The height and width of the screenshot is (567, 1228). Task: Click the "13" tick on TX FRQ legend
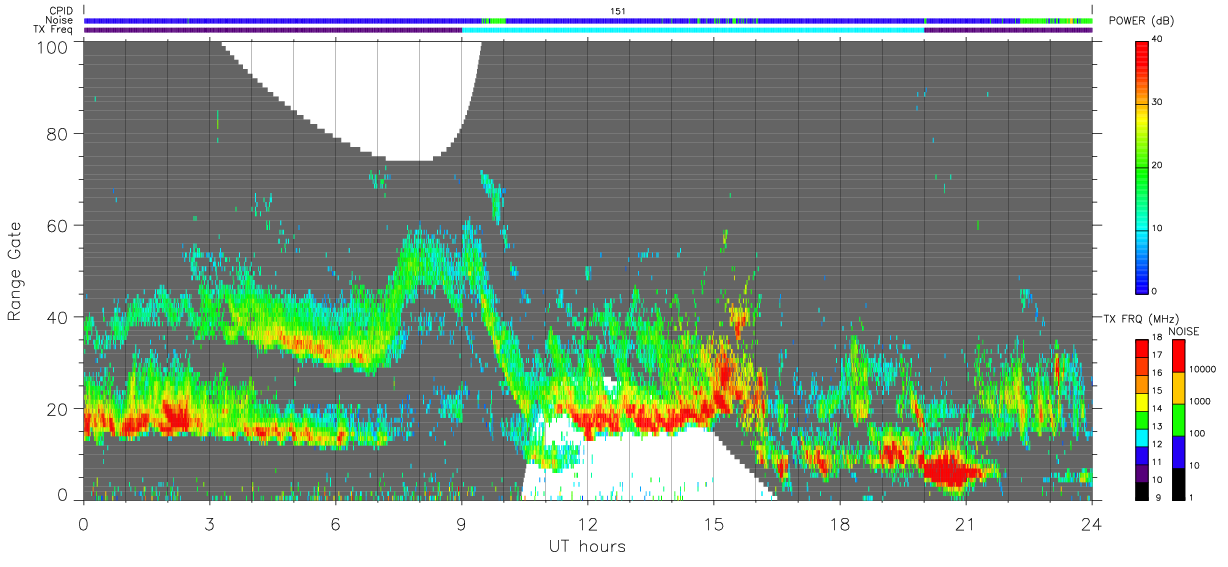pos(1156,426)
